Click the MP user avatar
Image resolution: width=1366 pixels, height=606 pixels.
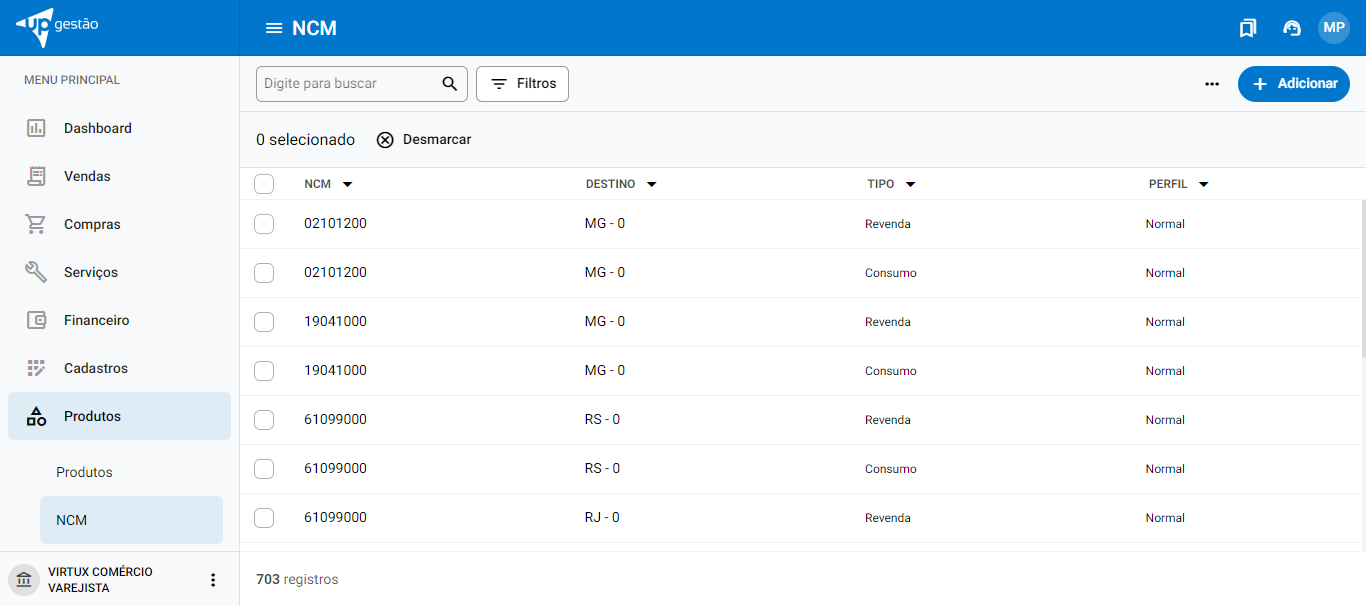coord(1334,28)
